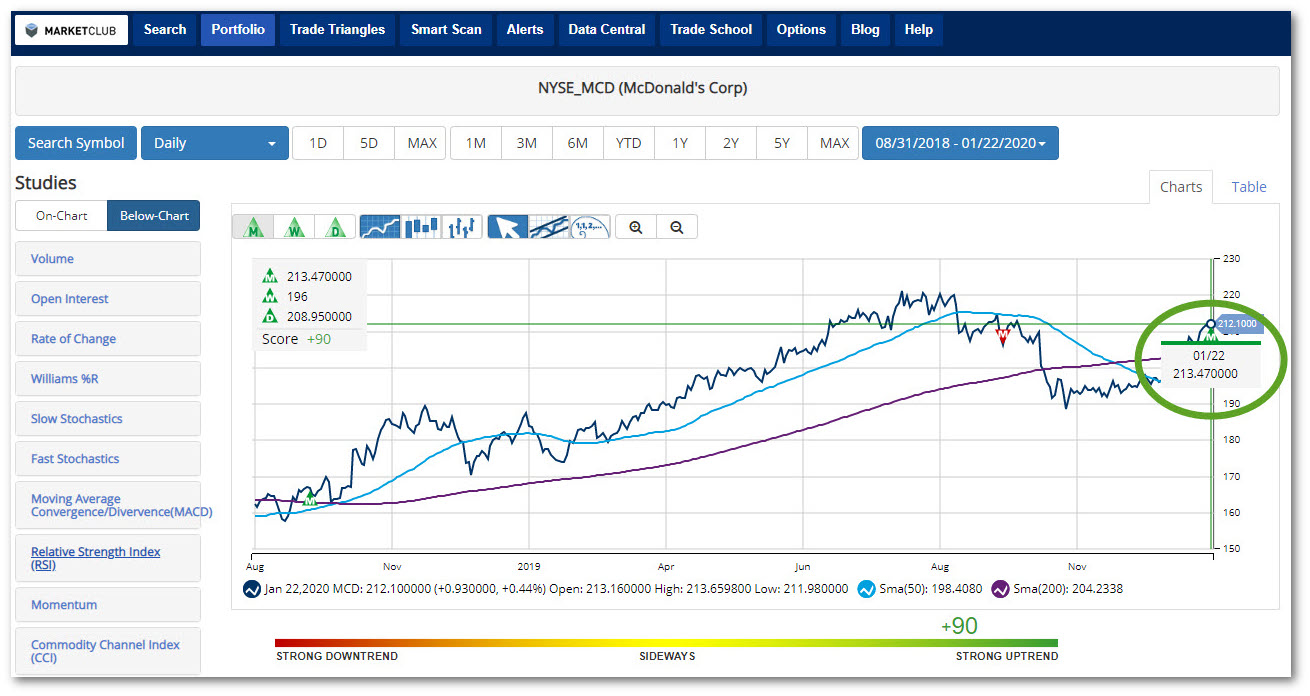Set range to 1M

(x=476, y=143)
